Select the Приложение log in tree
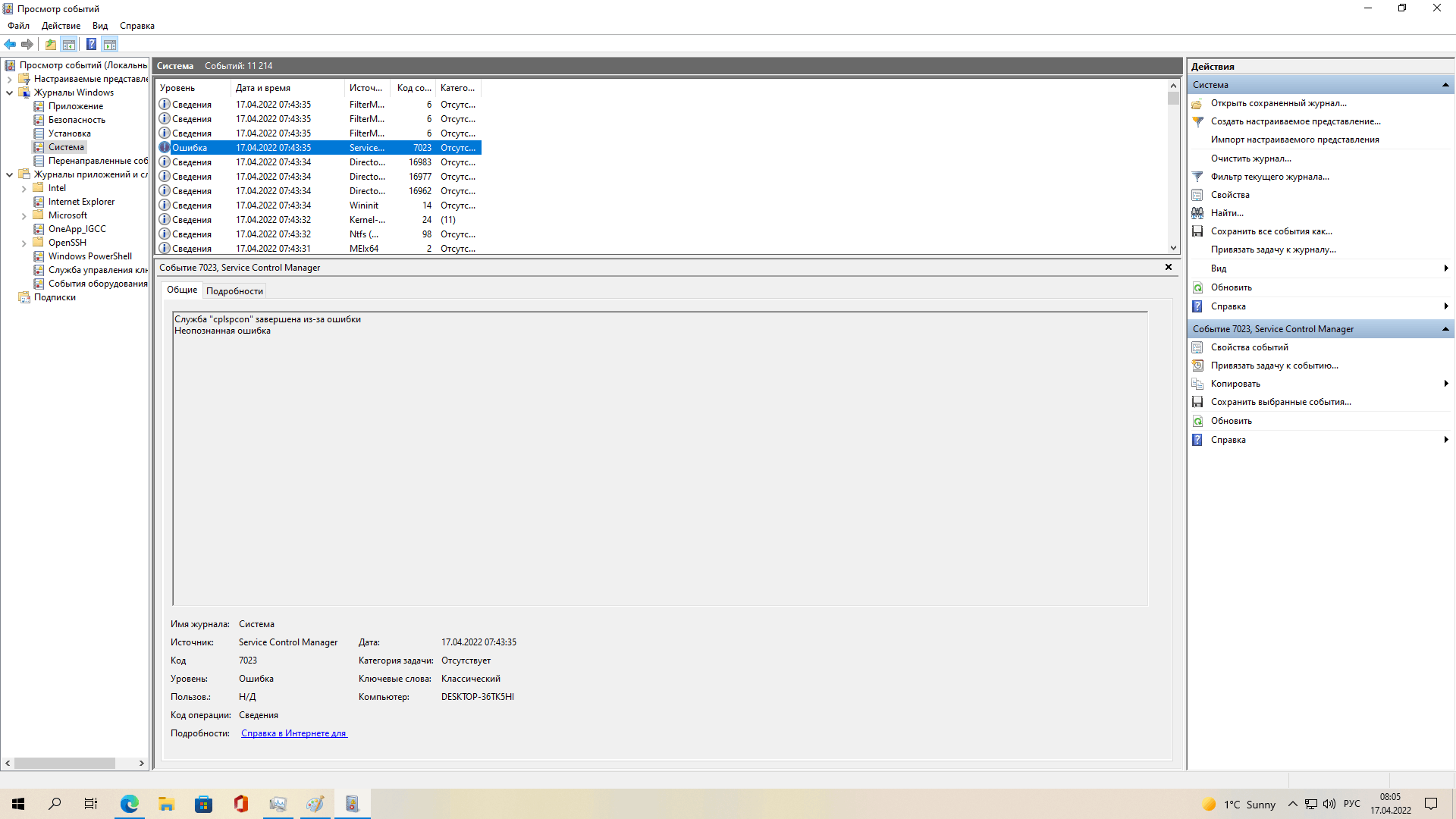Screen dimensions: 1456x819 (x=76, y=106)
